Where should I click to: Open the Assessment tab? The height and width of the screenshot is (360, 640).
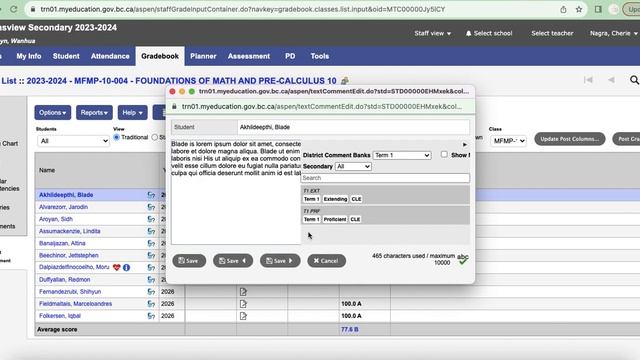pos(249,56)
